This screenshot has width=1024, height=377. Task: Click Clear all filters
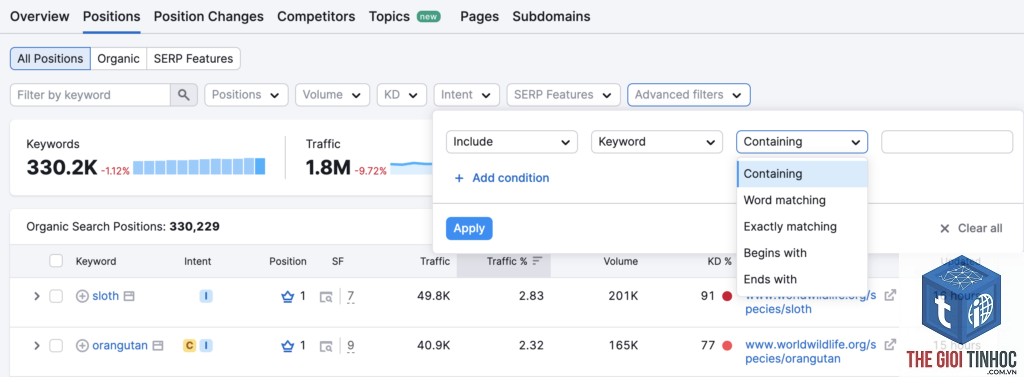[971, 229]
